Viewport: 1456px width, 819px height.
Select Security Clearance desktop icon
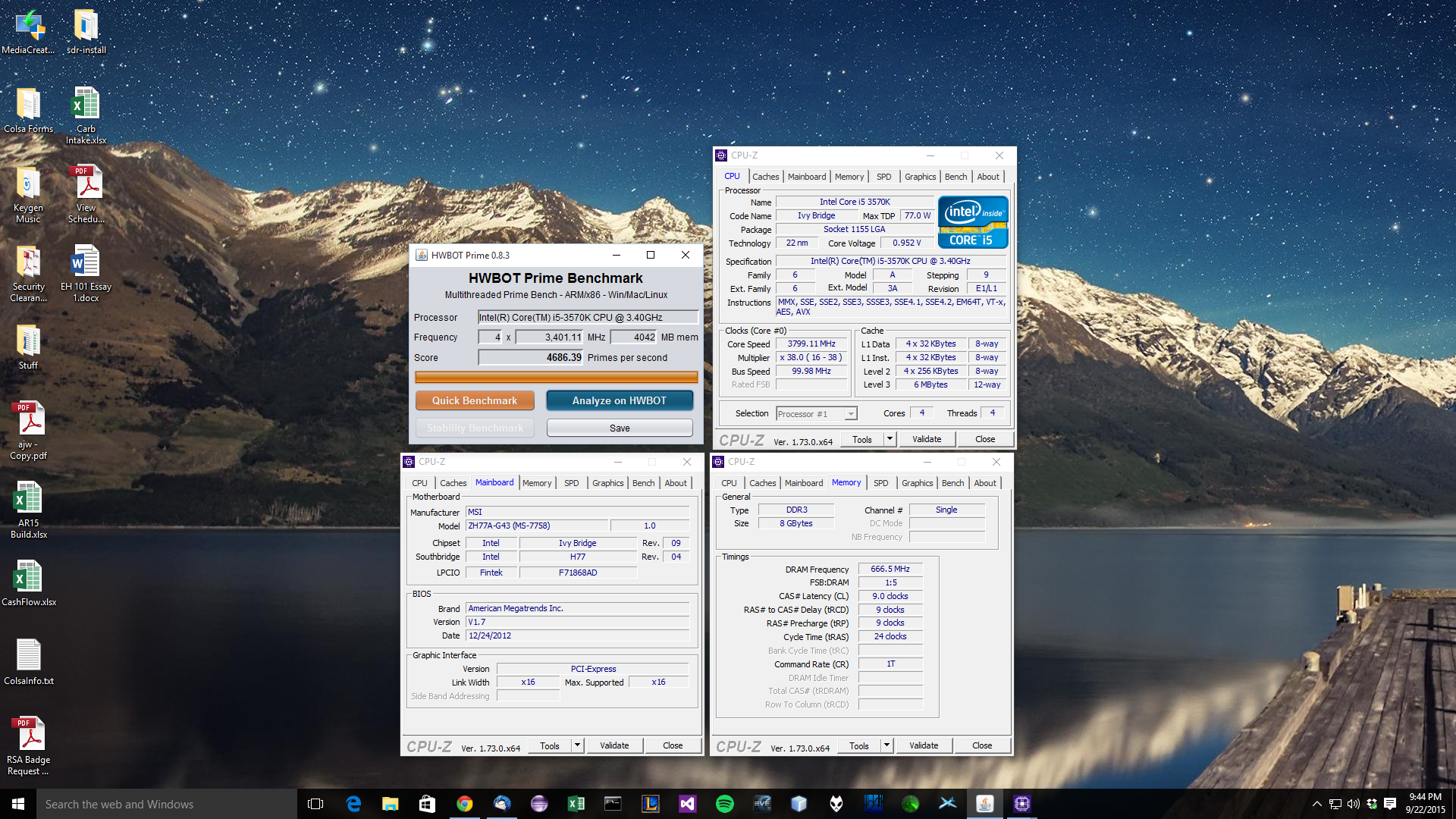28,274
